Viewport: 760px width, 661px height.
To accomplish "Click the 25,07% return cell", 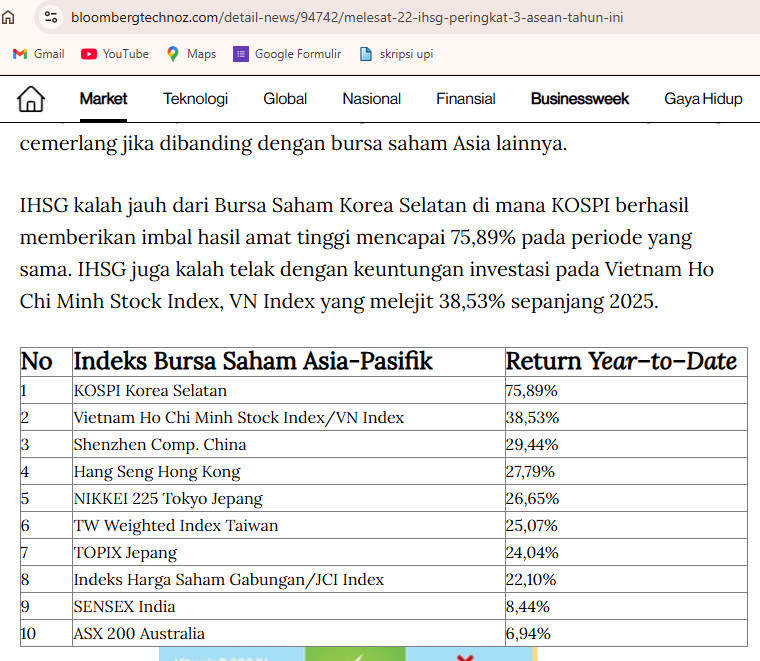I will coord(626,525).
